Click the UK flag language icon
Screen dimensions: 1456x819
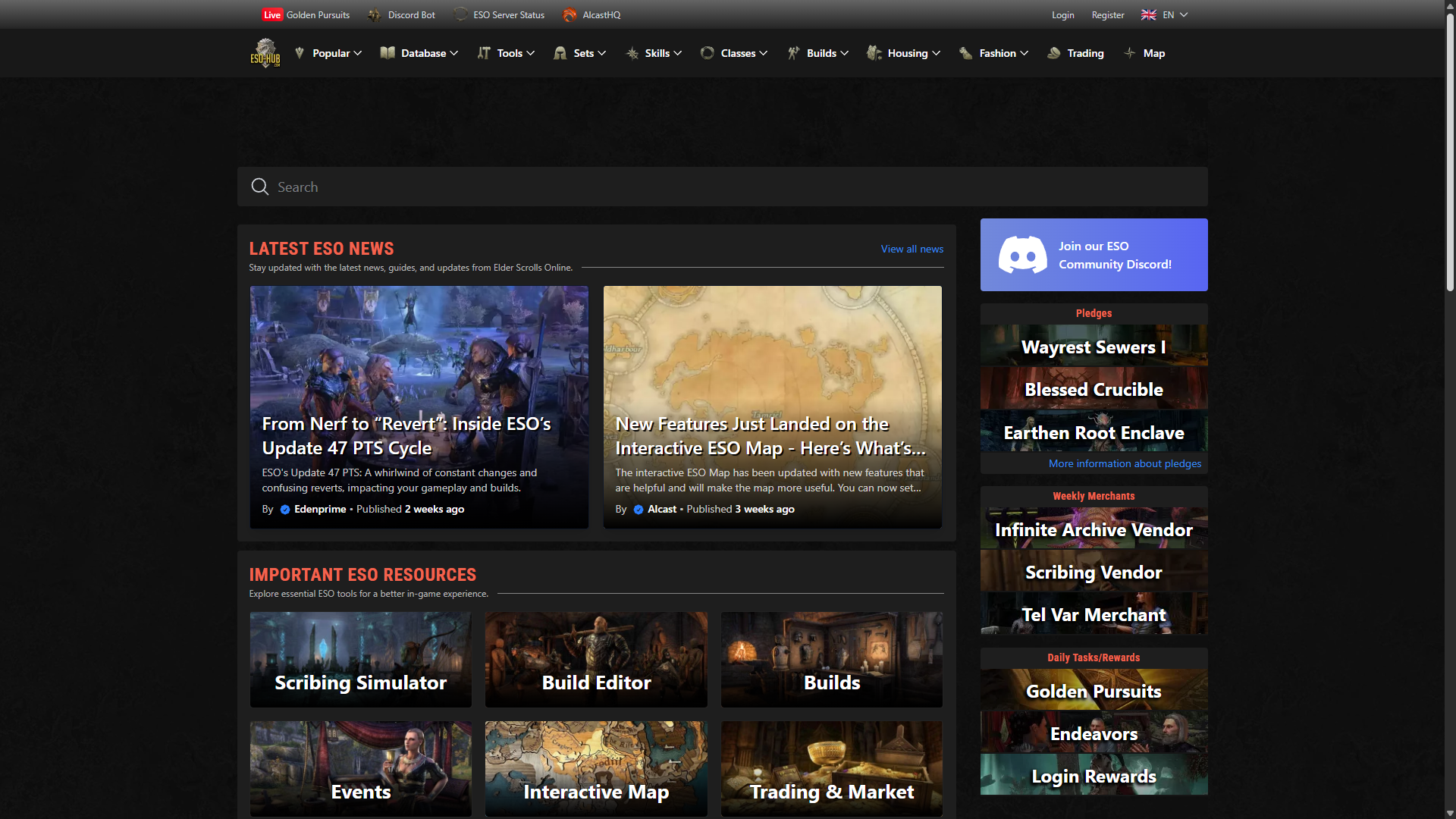click(x=1149, y=15)
